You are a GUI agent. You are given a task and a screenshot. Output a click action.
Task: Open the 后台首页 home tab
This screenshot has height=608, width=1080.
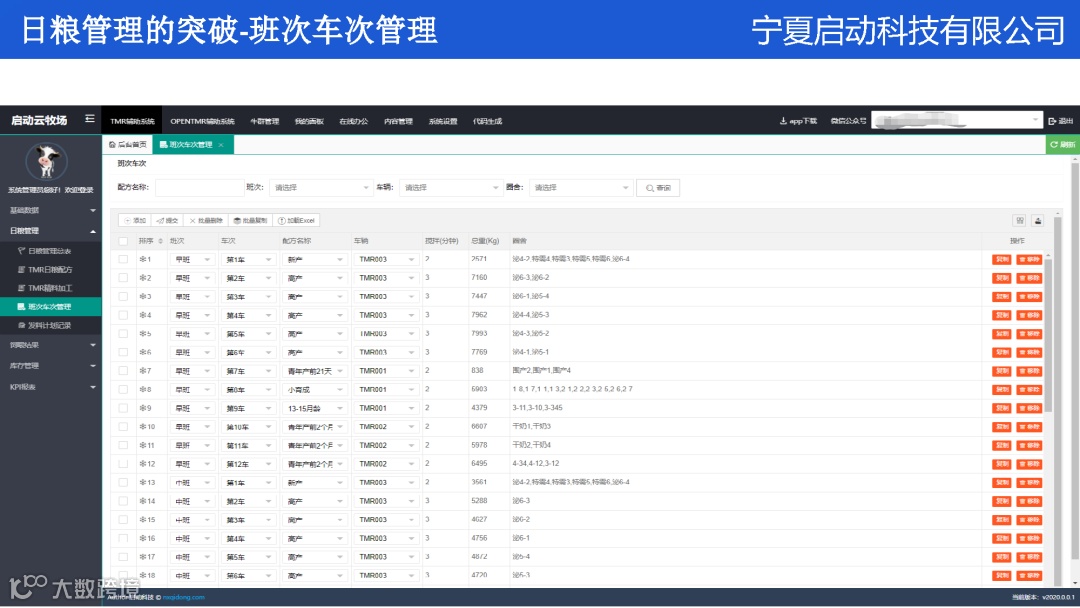(128, 145)
